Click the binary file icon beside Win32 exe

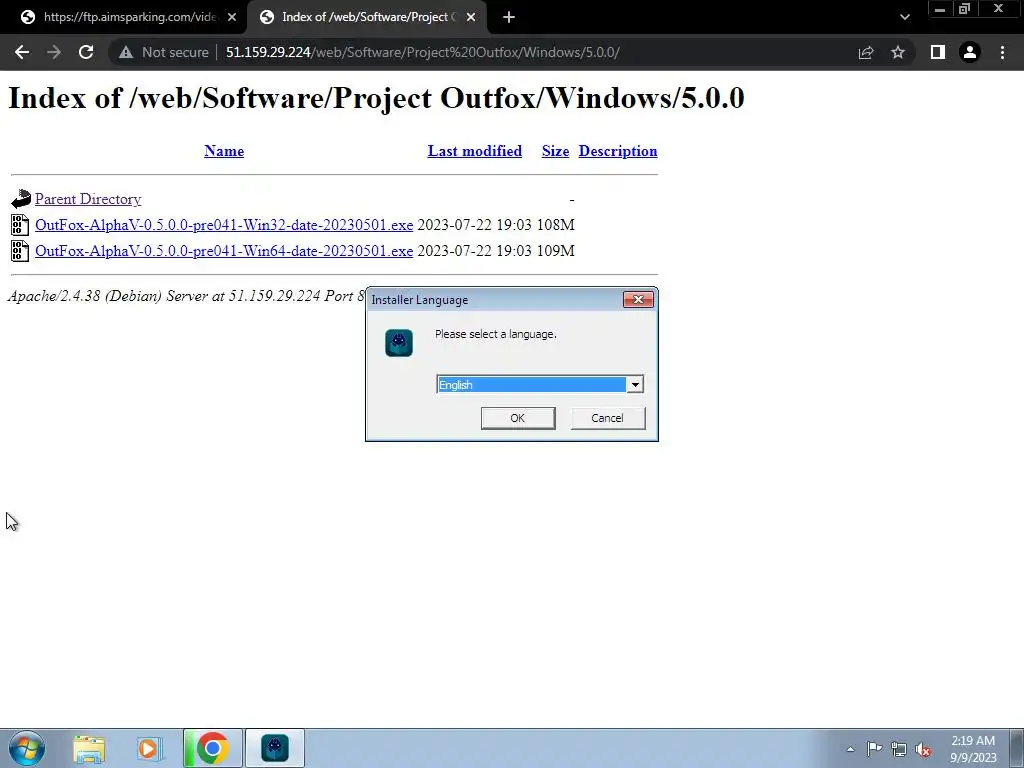click(x=20, y=225)
